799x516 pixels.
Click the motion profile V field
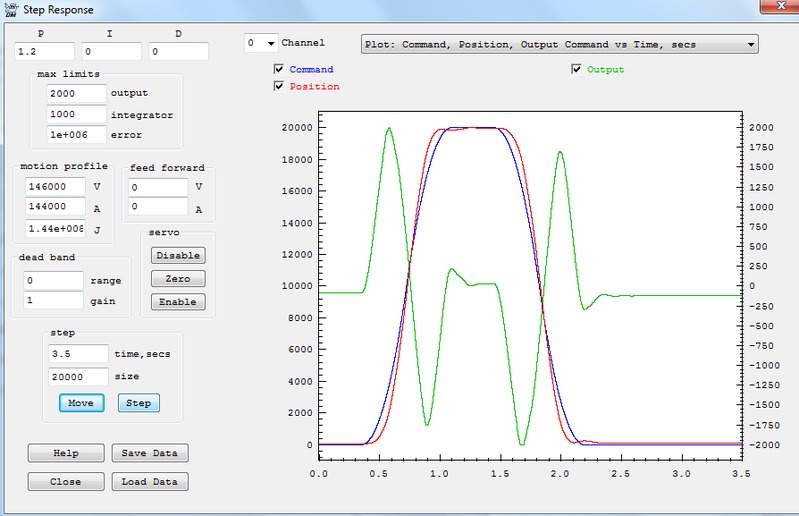click(x=55, y=187)
